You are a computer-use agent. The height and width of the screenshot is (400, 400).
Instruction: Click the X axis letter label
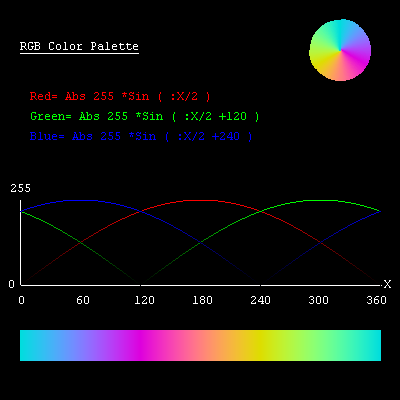pos(387,284)
